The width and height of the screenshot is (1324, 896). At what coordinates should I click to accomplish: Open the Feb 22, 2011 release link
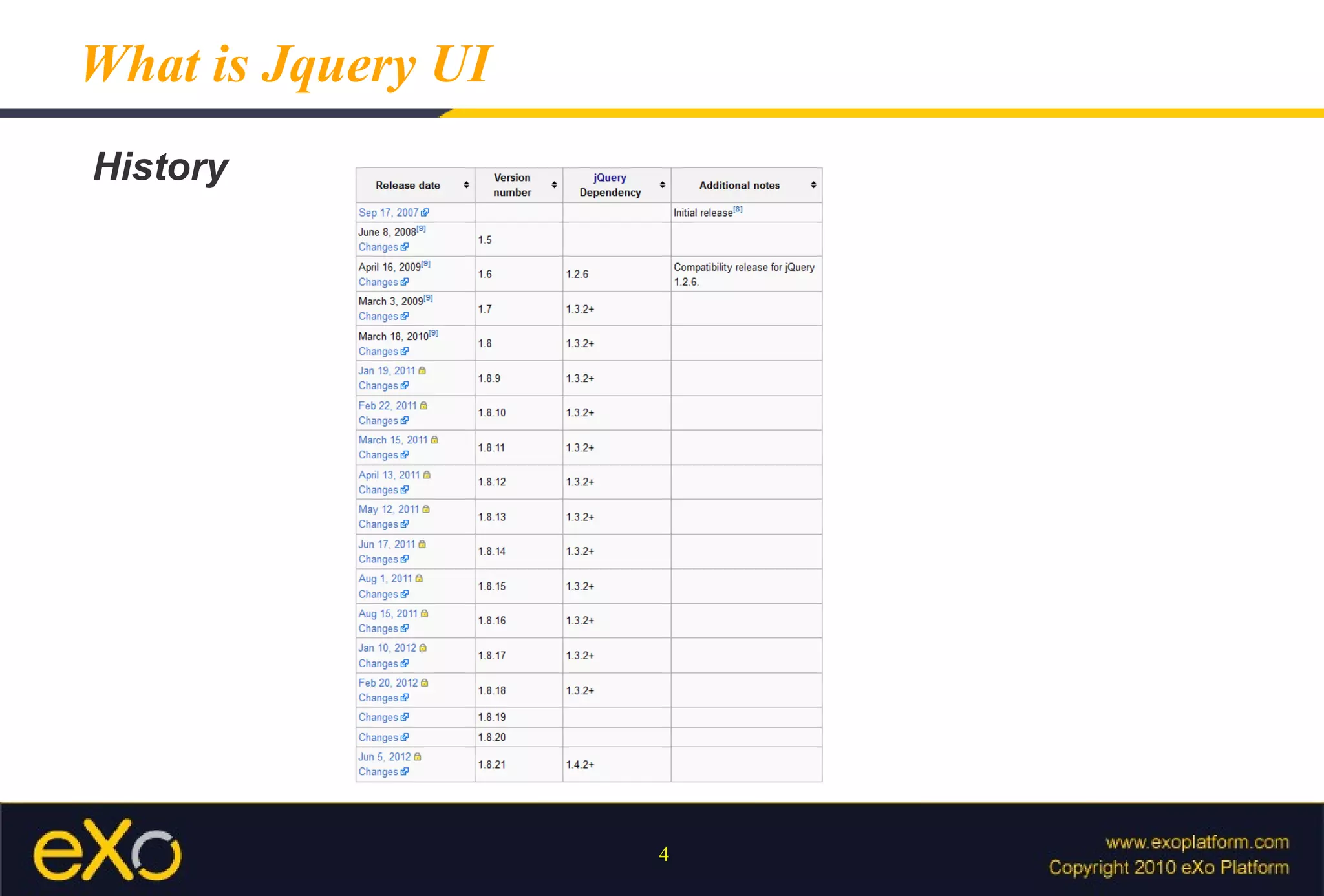[387, 405]
